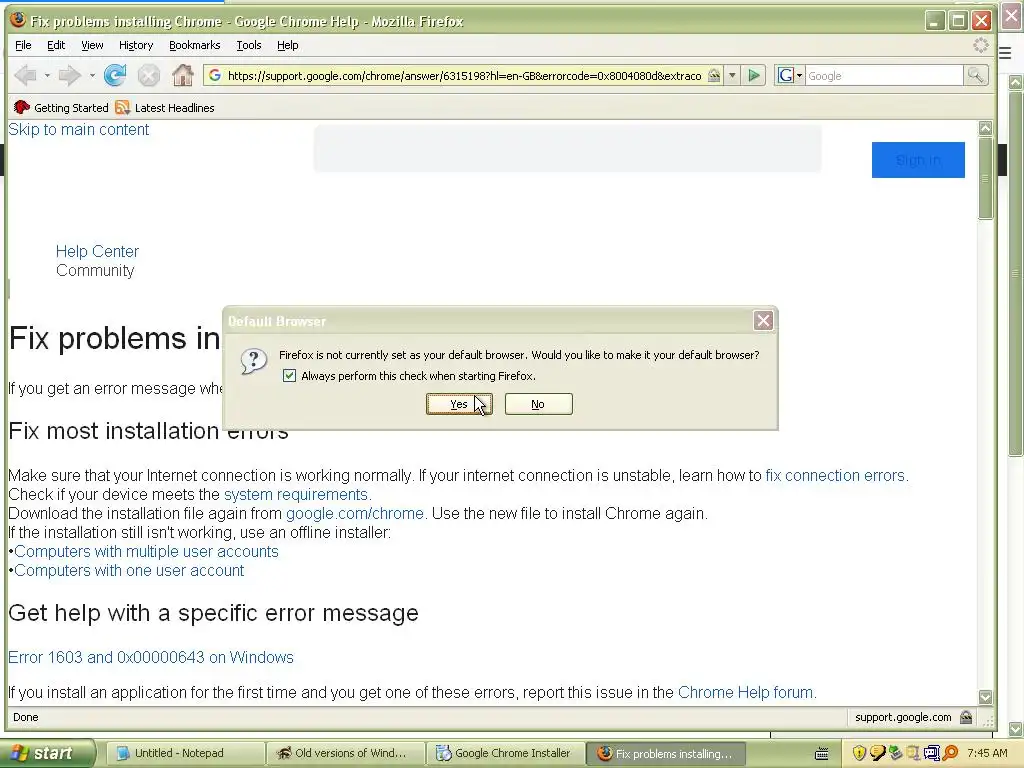
Task: Click the network computers tray icon
Action: pos(932,754)
